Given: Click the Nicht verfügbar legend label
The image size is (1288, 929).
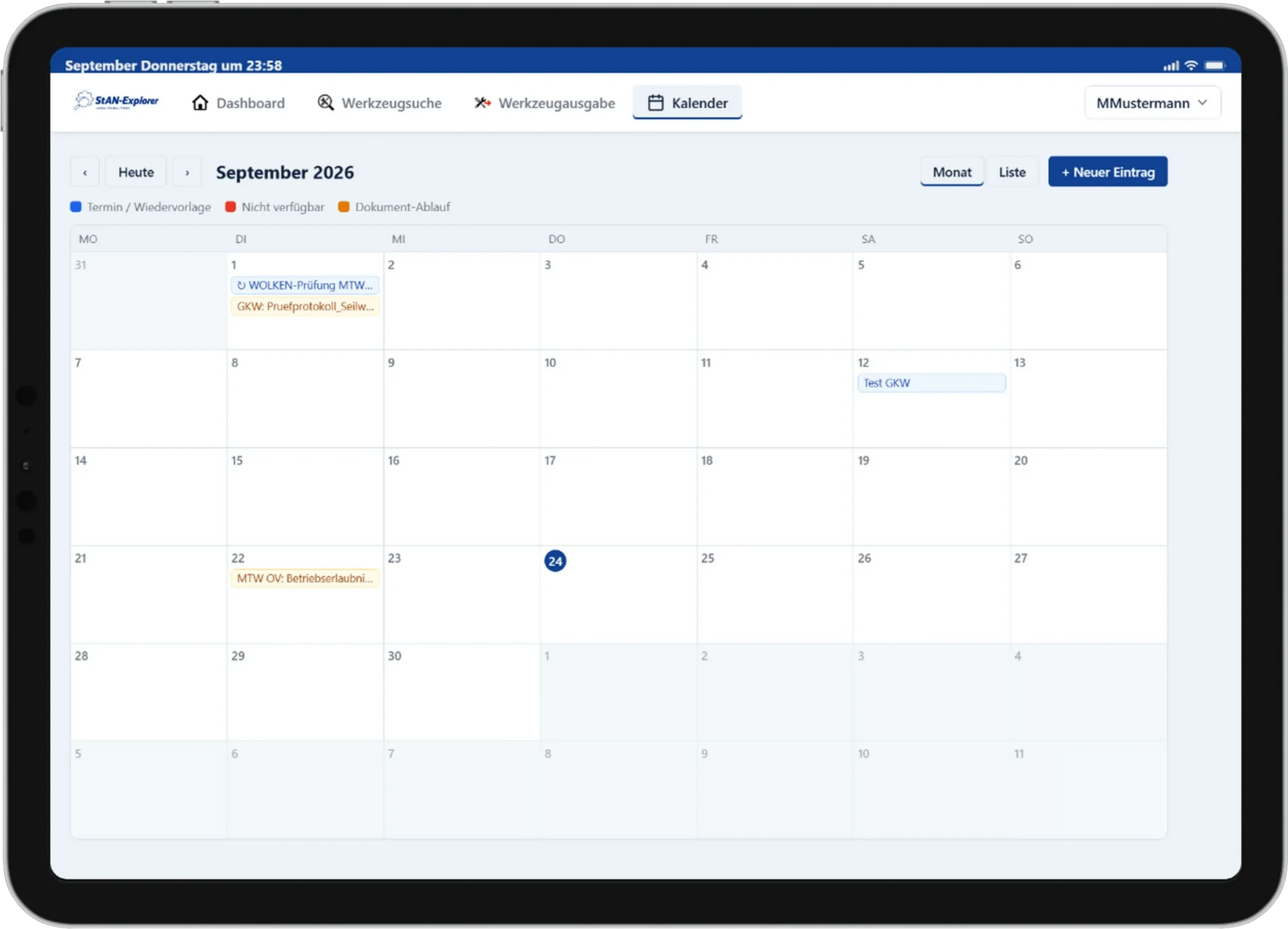Looking at the screenshot, I should pyautogui.click(x=283, y=207).
